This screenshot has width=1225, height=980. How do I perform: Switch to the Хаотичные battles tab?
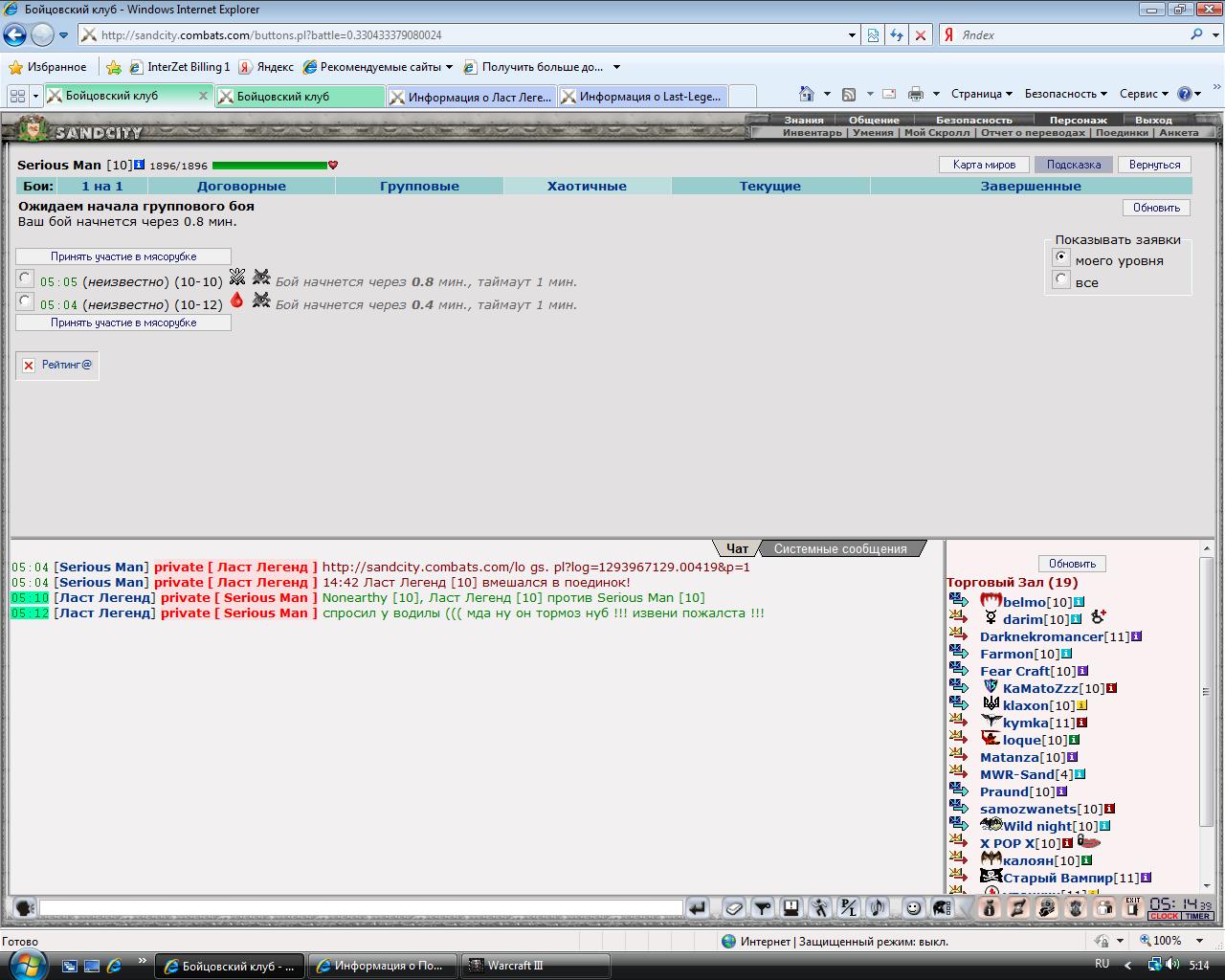click(587, 187)
